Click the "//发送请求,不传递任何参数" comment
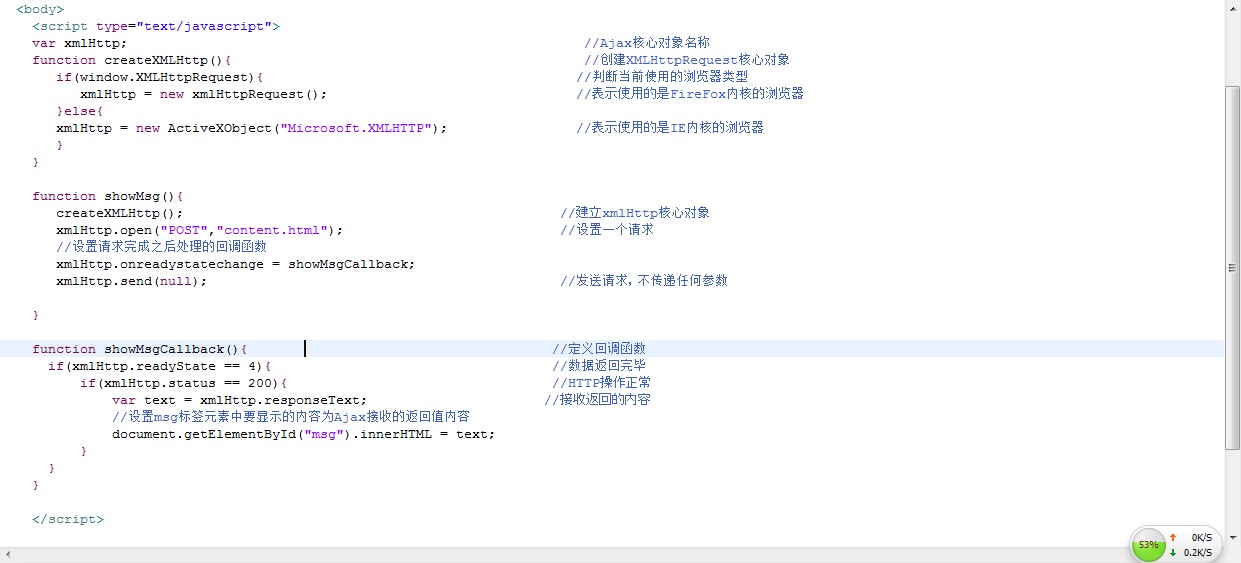 tap(644, 281)
